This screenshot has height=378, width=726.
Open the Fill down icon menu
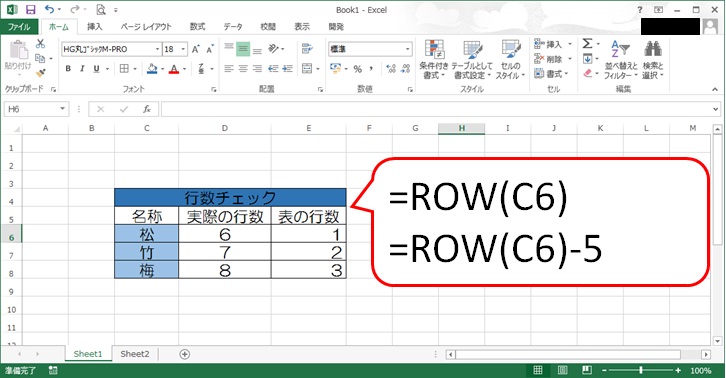[x=587, y=59]
